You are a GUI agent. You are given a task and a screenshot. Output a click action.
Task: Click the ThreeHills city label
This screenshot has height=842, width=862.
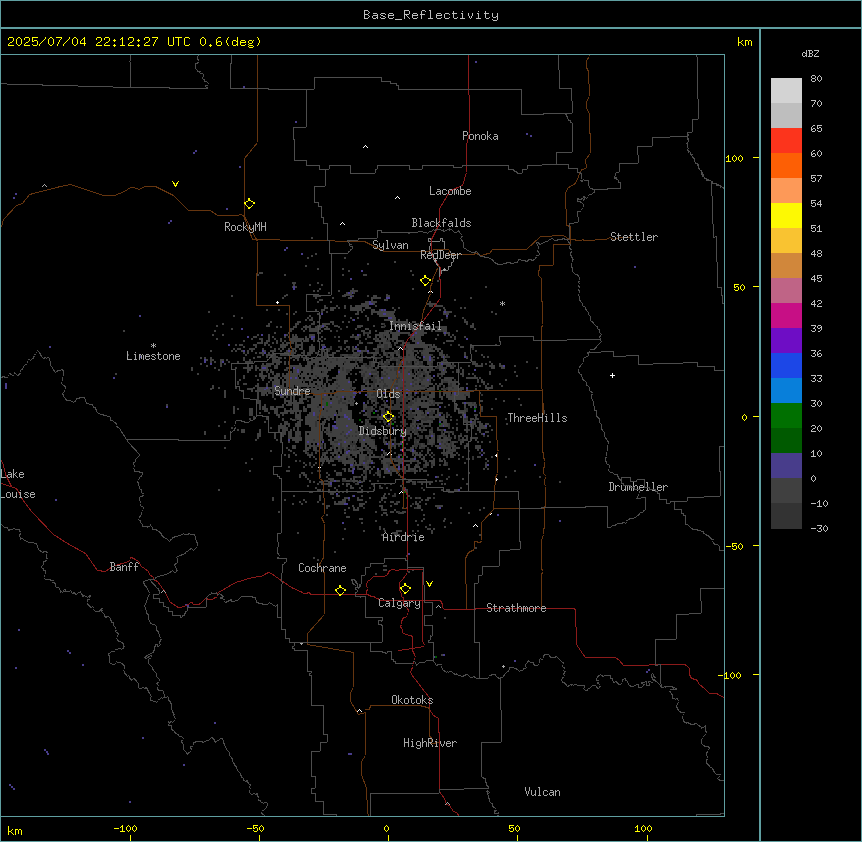pos(537,418)
